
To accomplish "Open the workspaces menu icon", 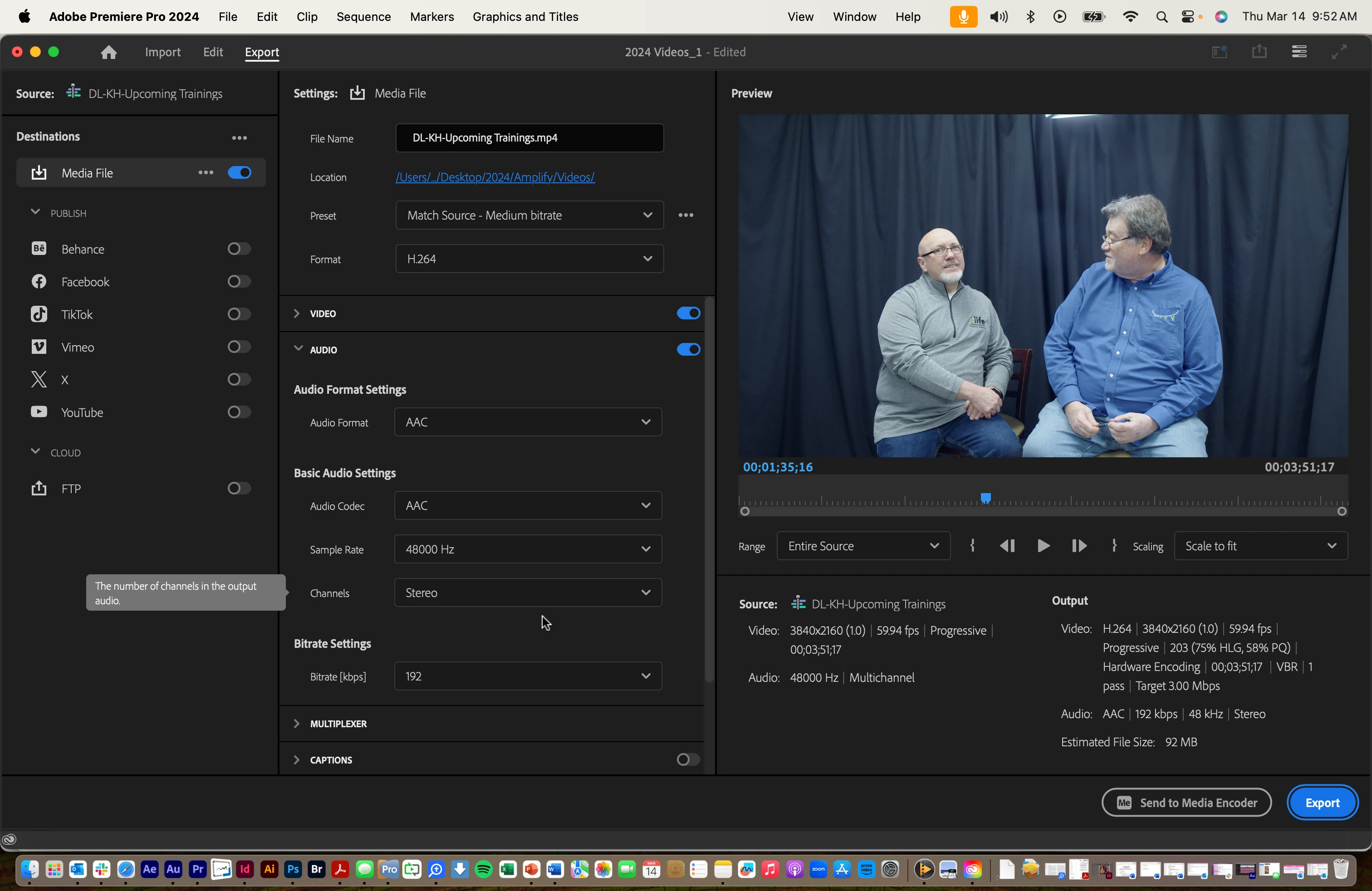I will tap(1299, 52).
